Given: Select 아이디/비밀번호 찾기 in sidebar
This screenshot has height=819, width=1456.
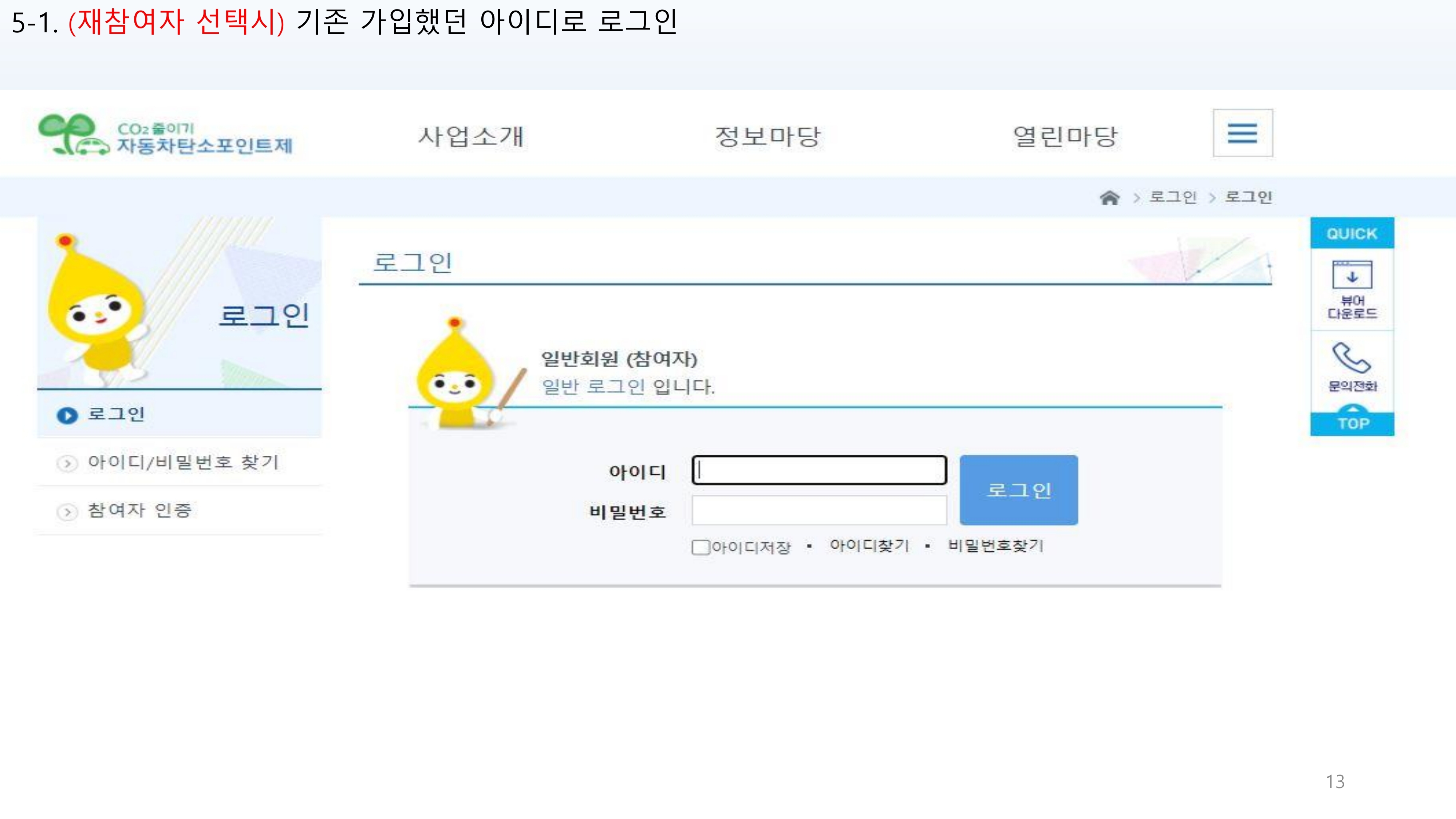Looking at the screenshot, I should coord(182,462).
